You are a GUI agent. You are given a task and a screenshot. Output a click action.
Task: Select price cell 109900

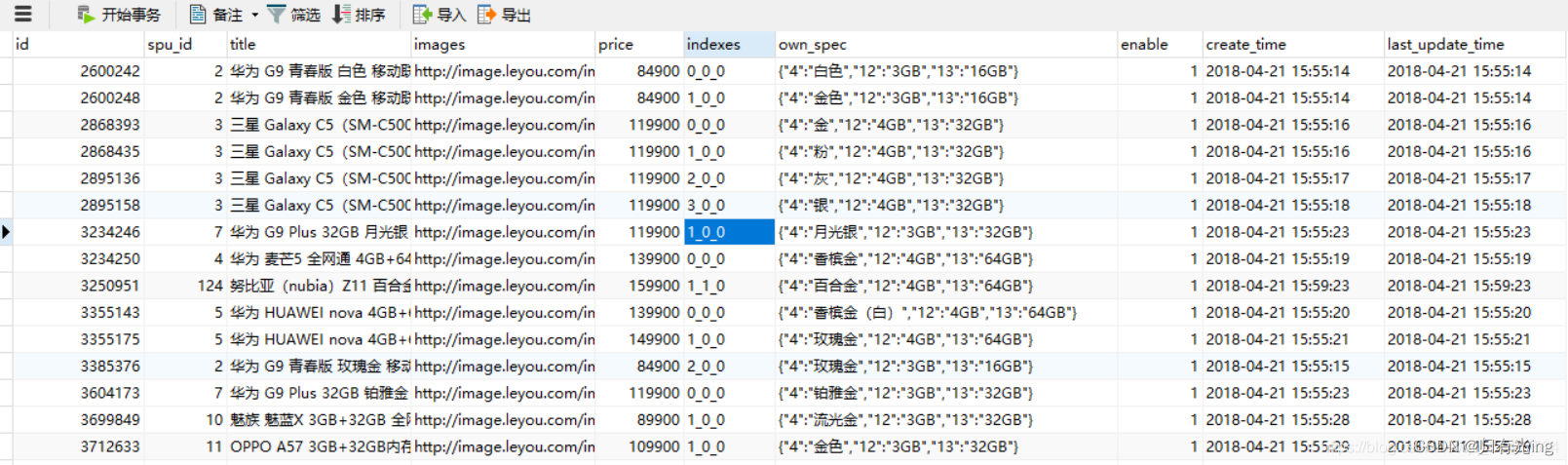(x=639, y=446)
